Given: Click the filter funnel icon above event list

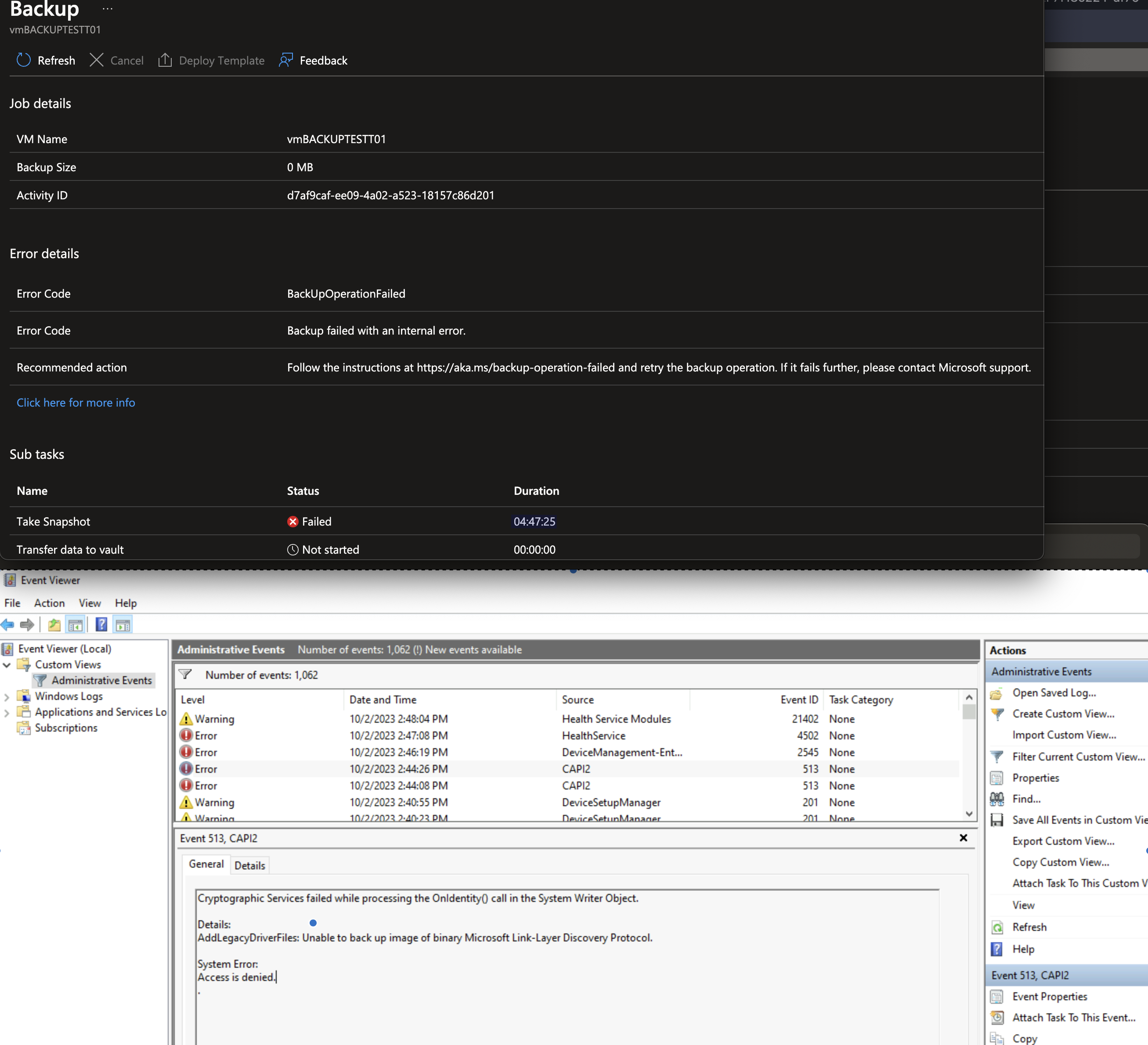Looking at the screenshot, I should point(185,674).
